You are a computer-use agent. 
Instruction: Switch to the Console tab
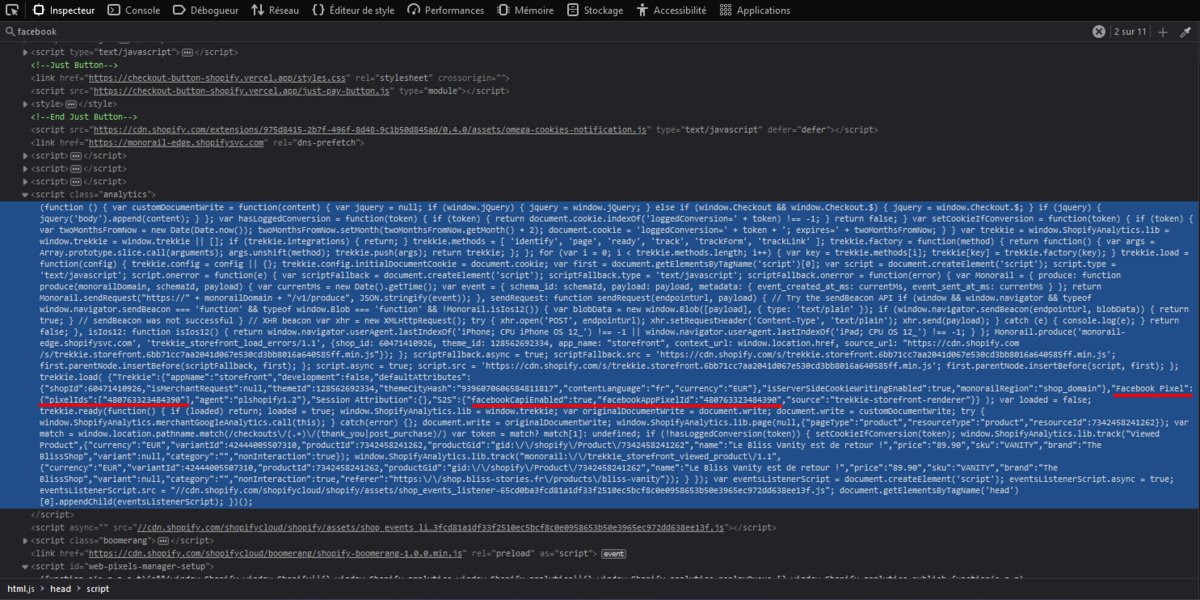[133, 10]
